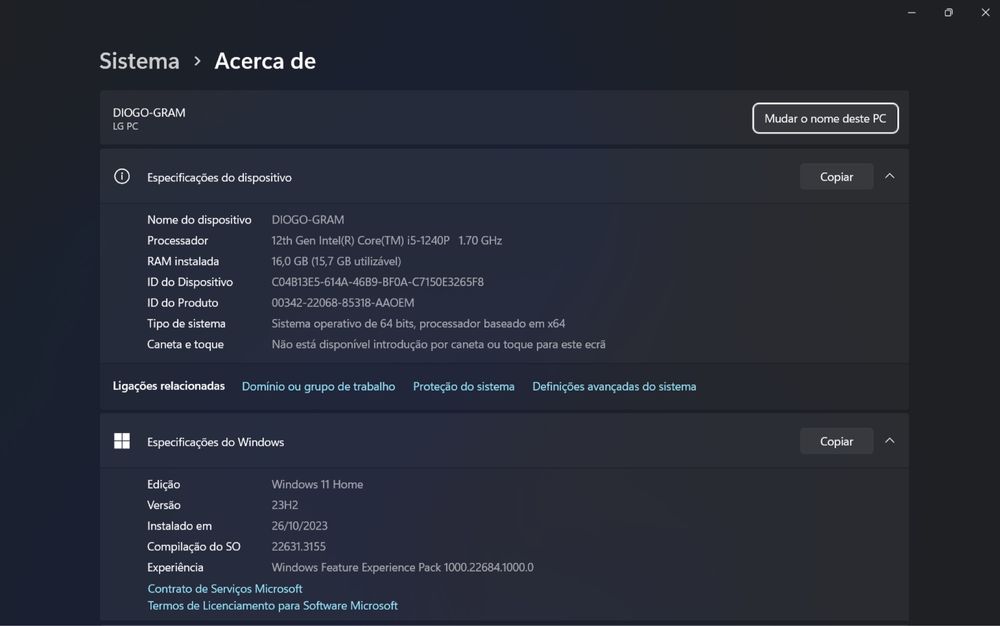Open Proteção do sistema link

[464, 386]
